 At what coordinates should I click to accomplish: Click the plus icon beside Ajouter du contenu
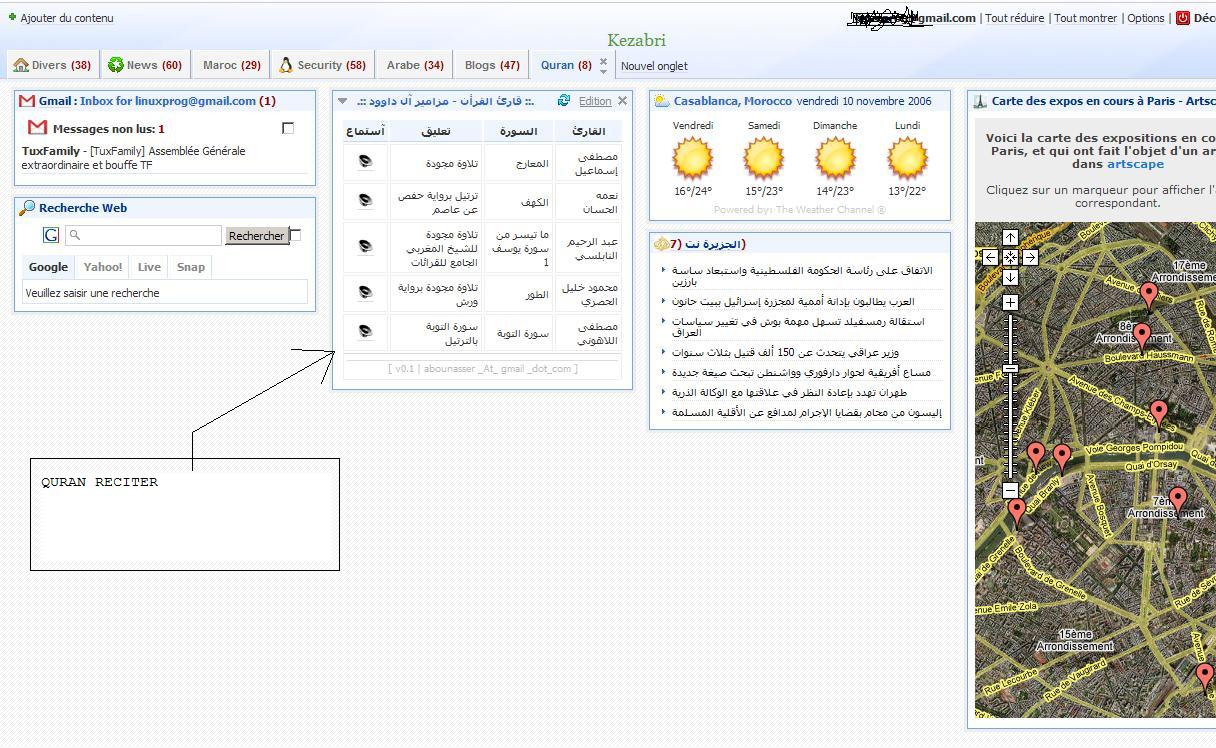12,17
